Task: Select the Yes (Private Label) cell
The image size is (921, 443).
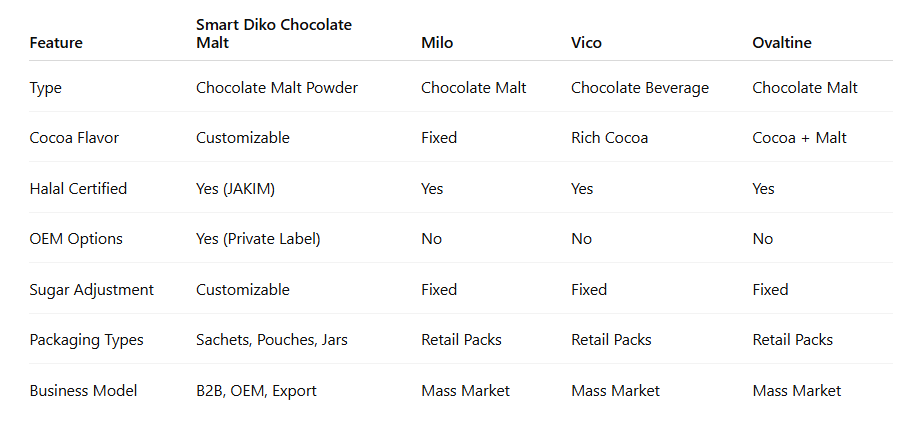Action: [258, 239]
